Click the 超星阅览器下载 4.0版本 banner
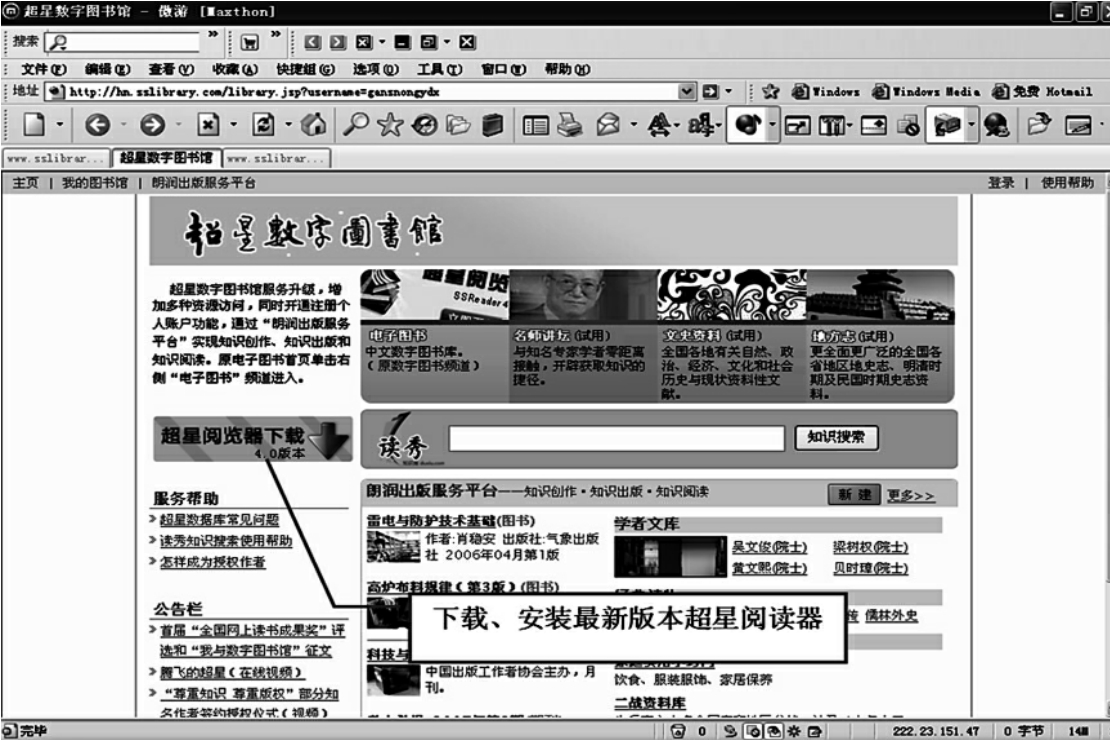The width and height of the screenshot is (1110, 740). (x=253, y=439)
